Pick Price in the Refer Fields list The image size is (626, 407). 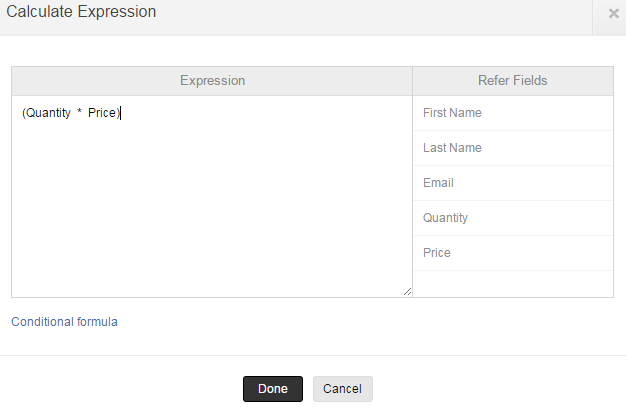(x=437, y=253)
